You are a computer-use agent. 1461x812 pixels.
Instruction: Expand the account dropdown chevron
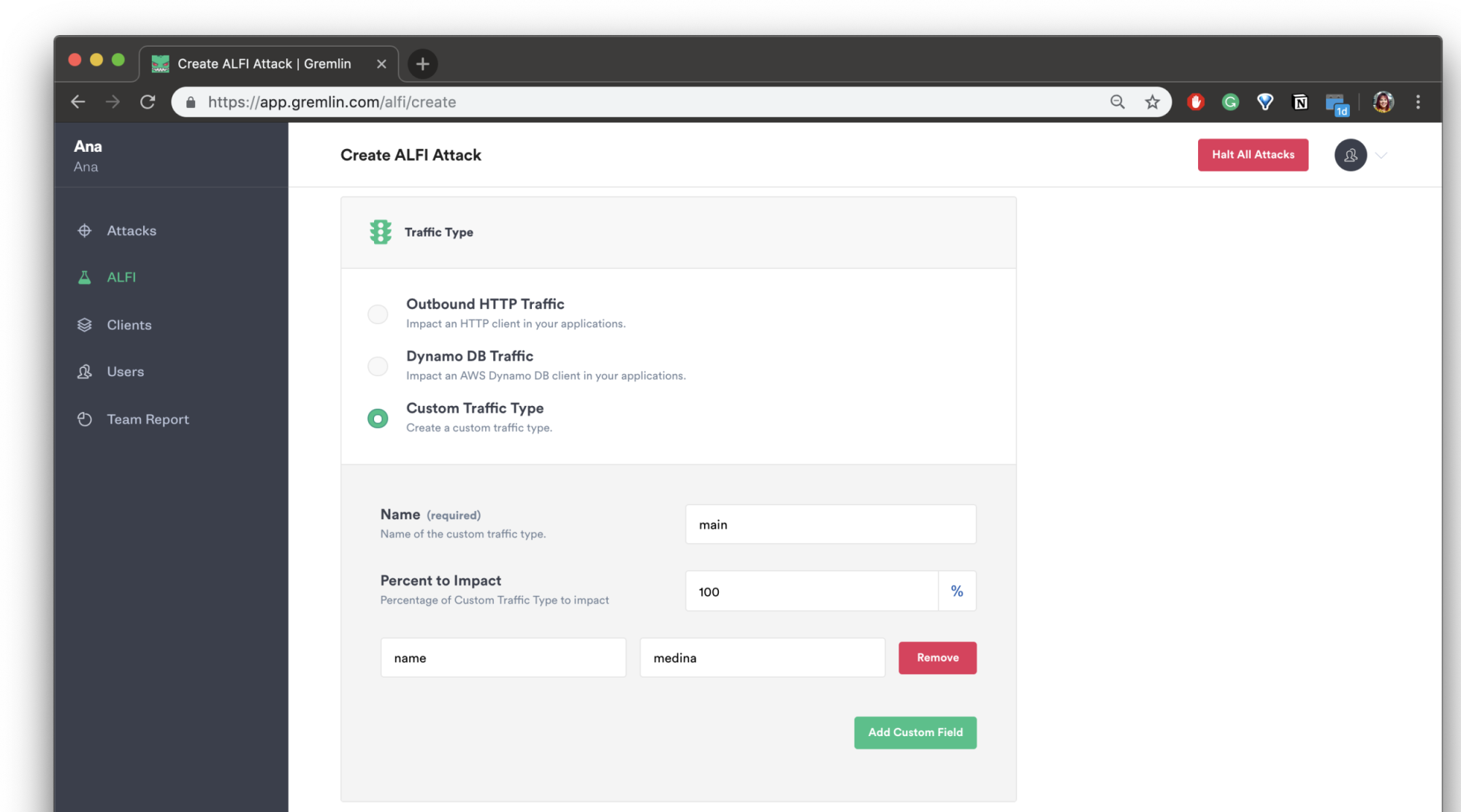pos(1381,156)
